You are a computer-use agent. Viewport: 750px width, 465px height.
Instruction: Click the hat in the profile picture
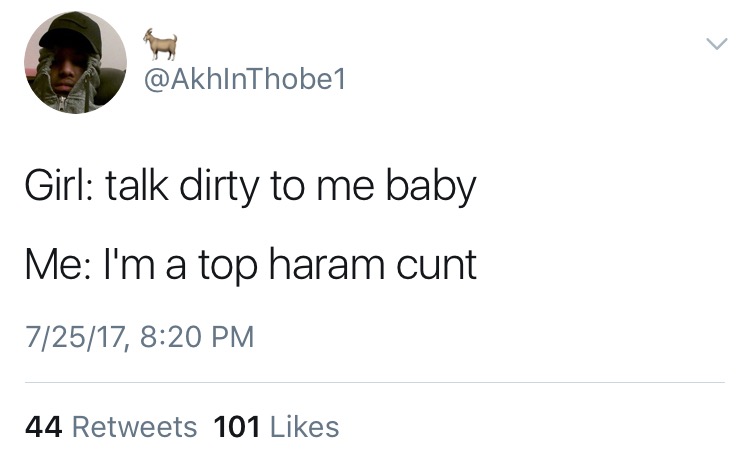click(x=70, y=31)
